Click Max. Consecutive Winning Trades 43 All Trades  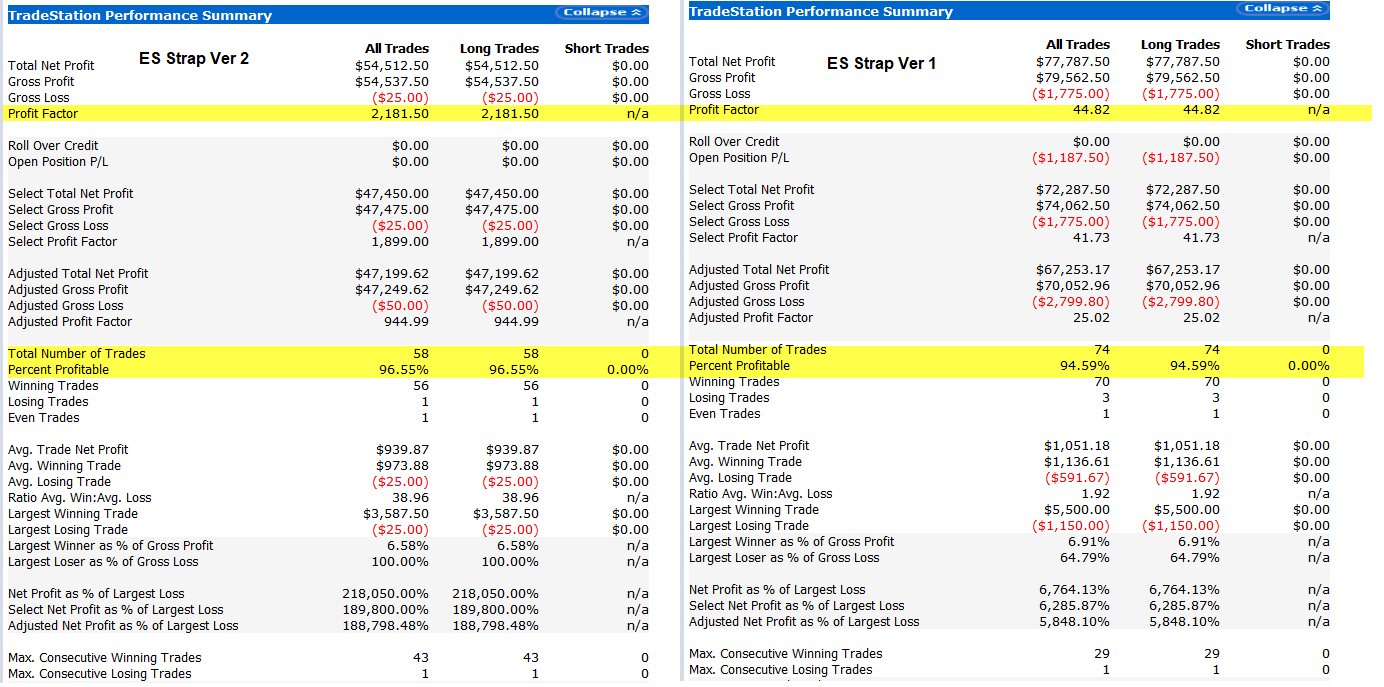click(x=420, y=657)
